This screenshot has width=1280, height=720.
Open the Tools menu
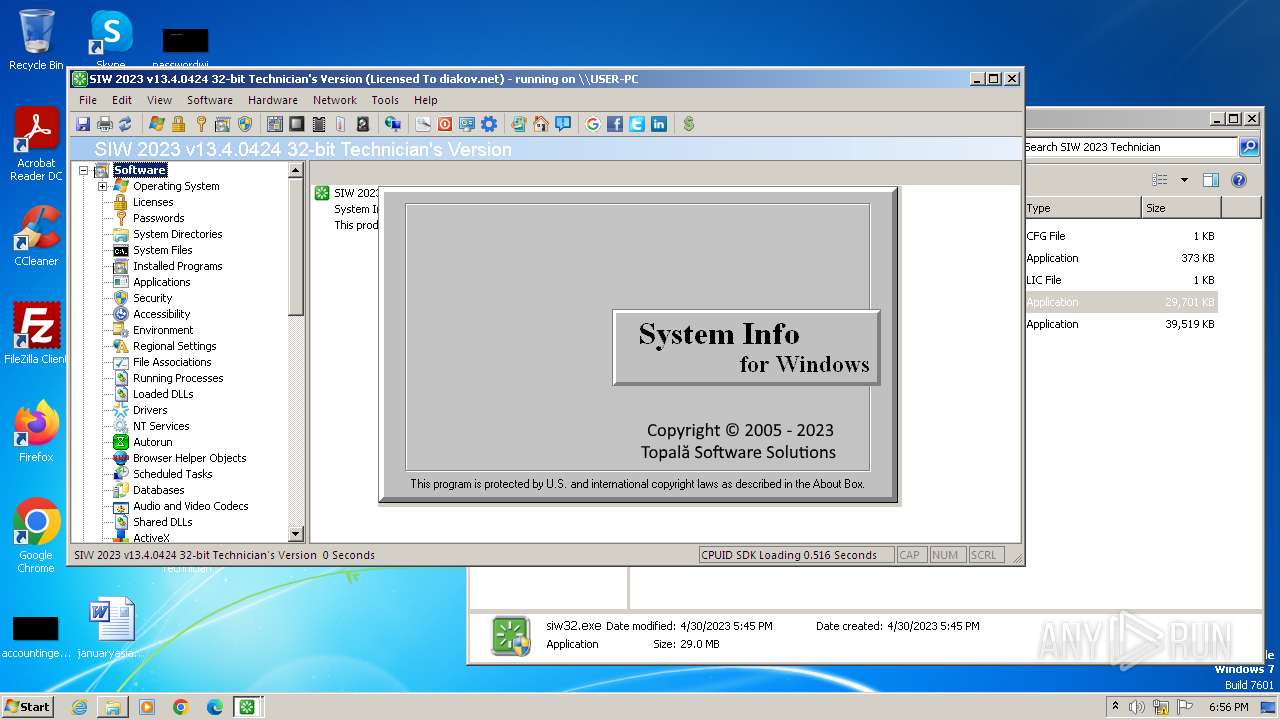point(385,100)
